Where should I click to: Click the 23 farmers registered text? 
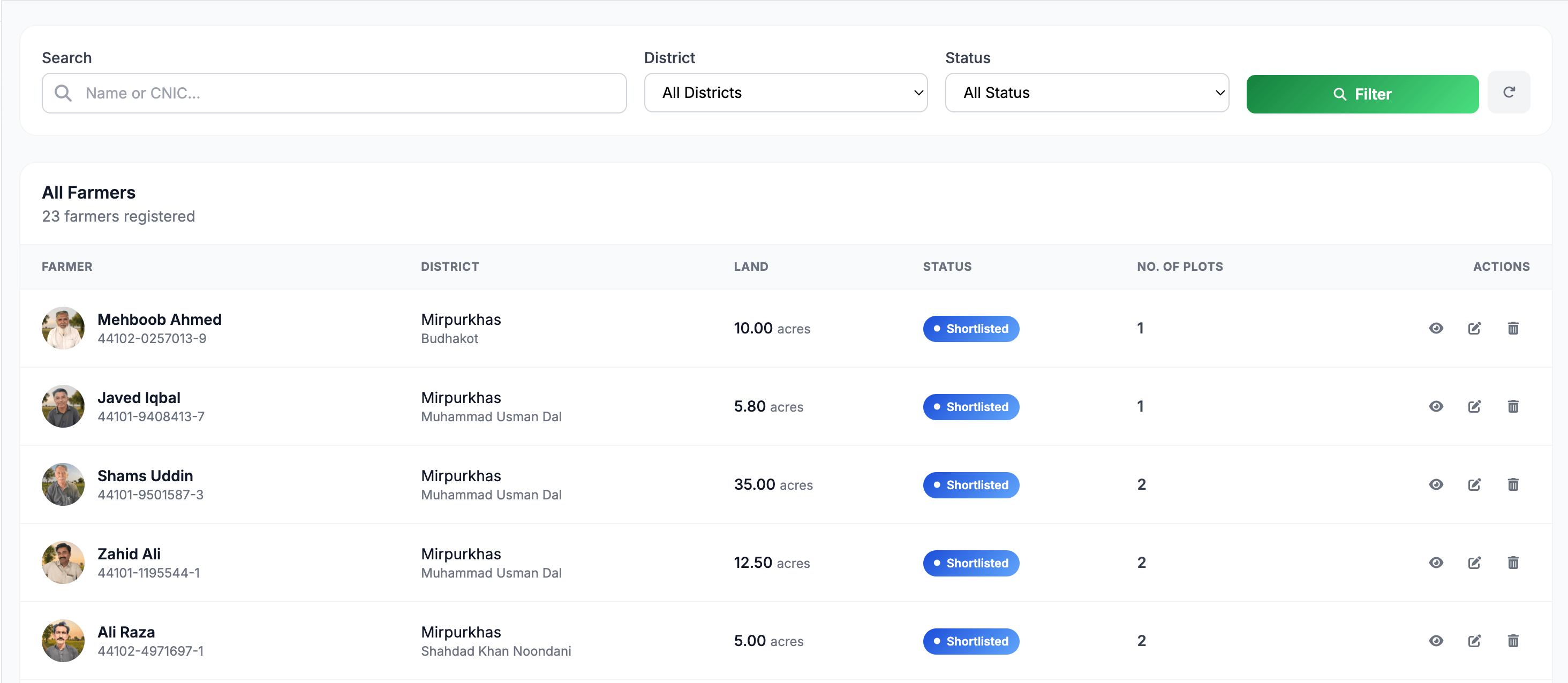(x=118, y=217)
